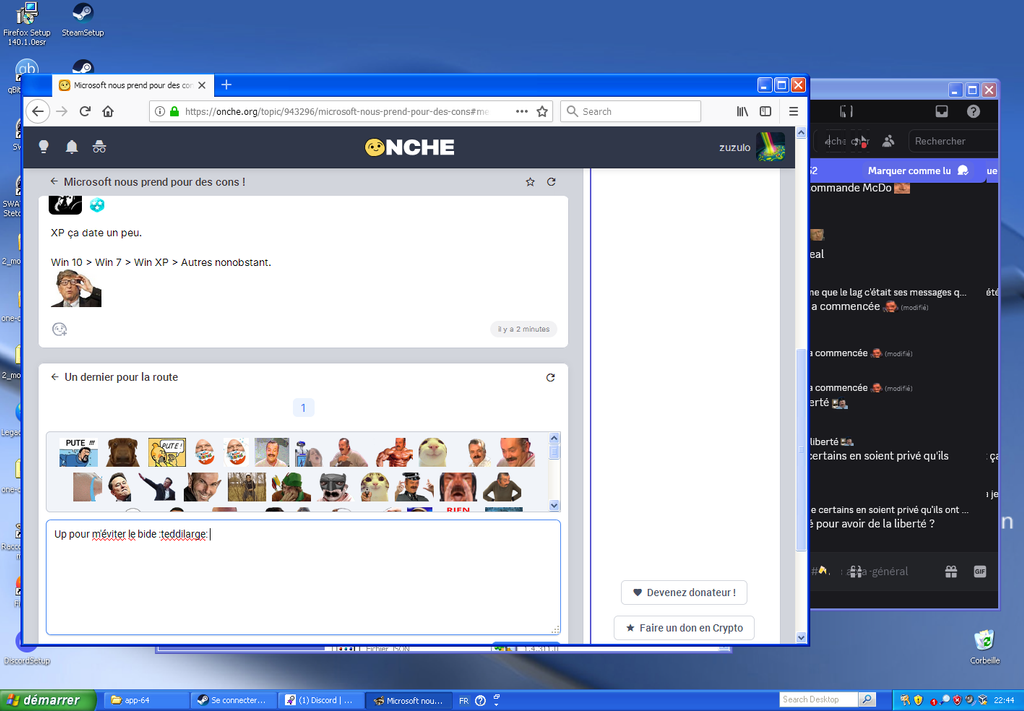Click 'Marquer comme lu' in Discord

tap(918, 170)
